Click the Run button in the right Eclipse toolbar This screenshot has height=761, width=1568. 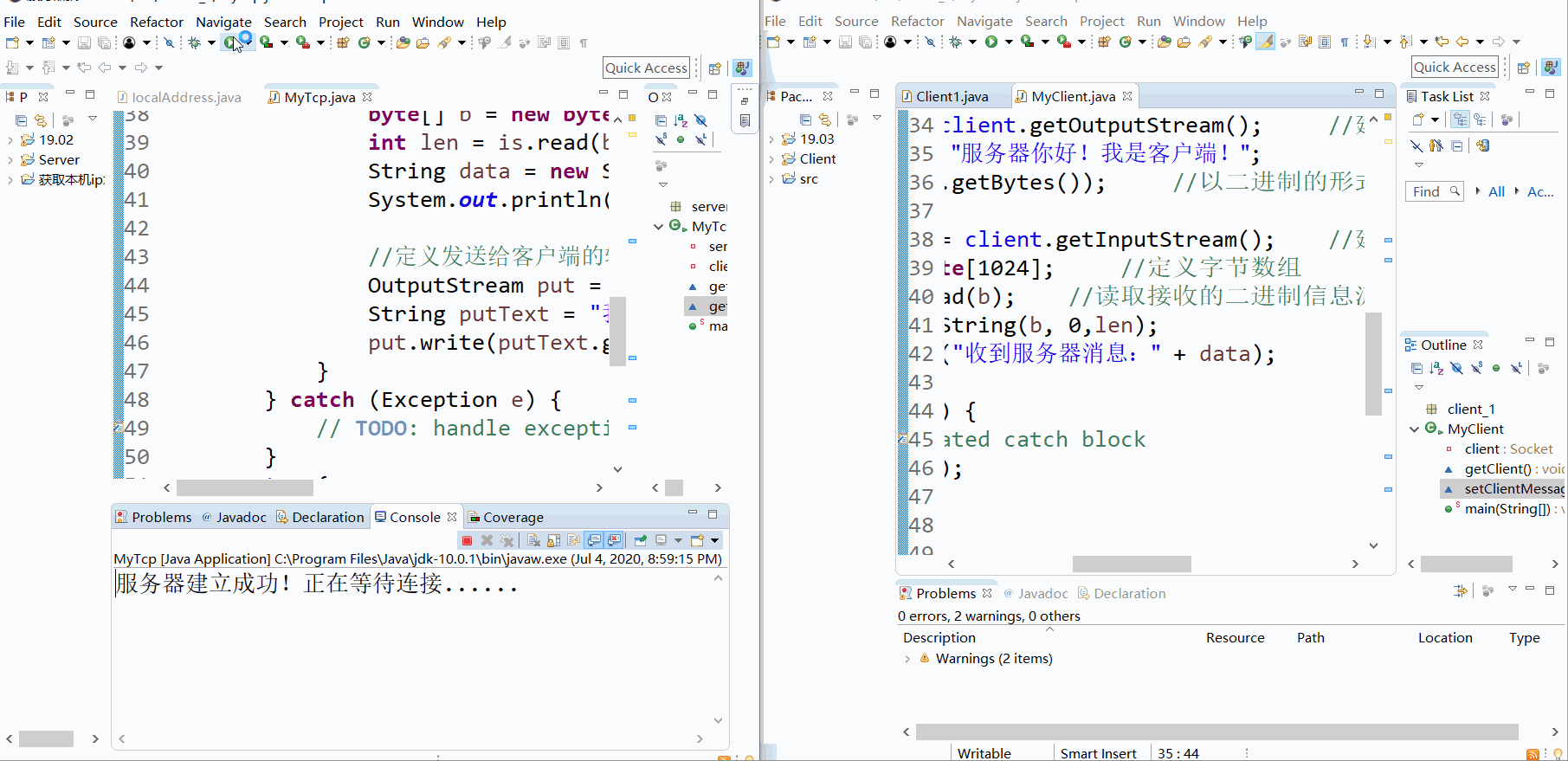pyautogui.click(x=991, y=42)
